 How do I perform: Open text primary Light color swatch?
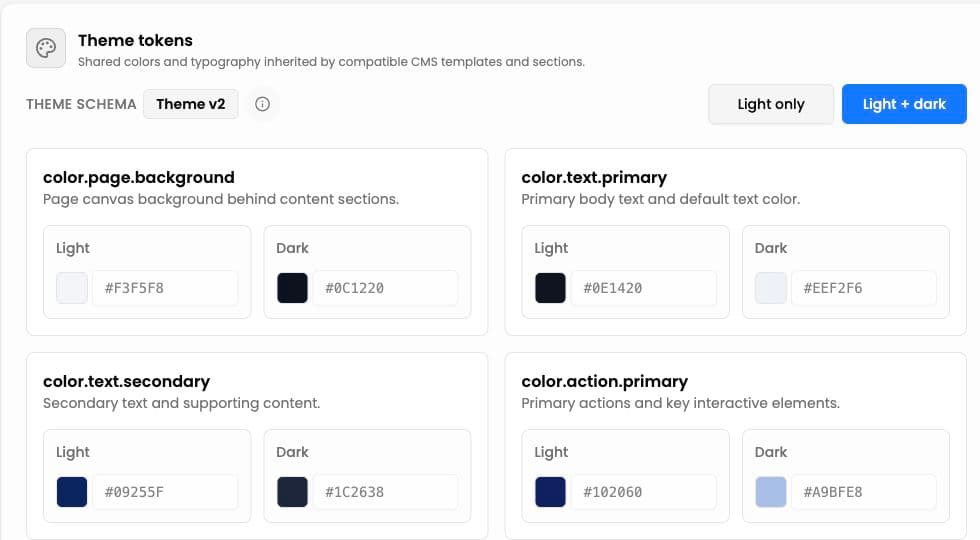[x=550, y=288]
